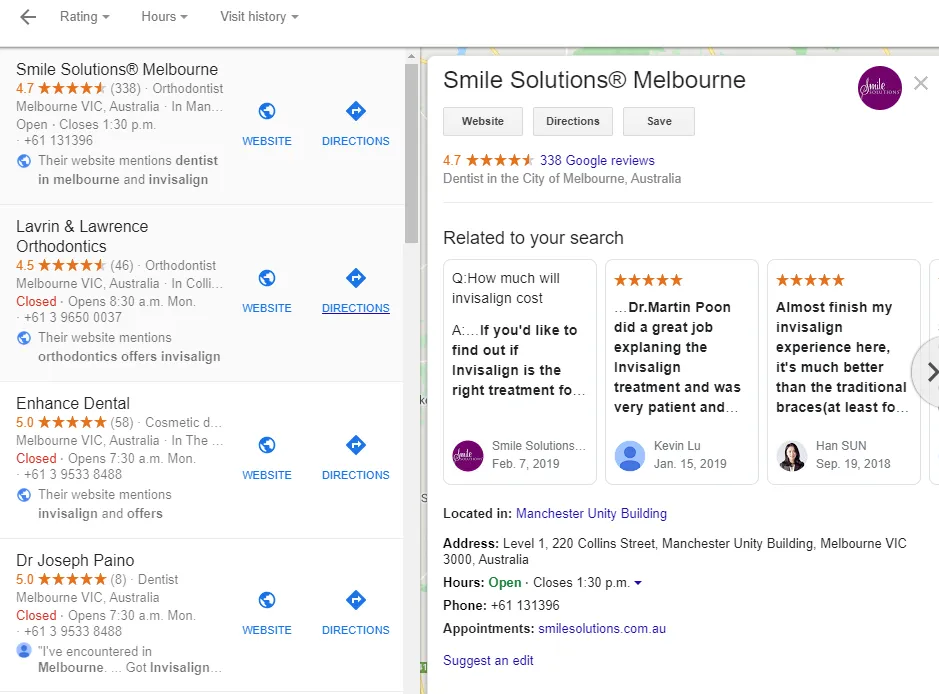Open WEBSITE link for Dr Joseph Paino
This screenshot has width=939, height=694.
pyautogui.click(x=267, y=630)
